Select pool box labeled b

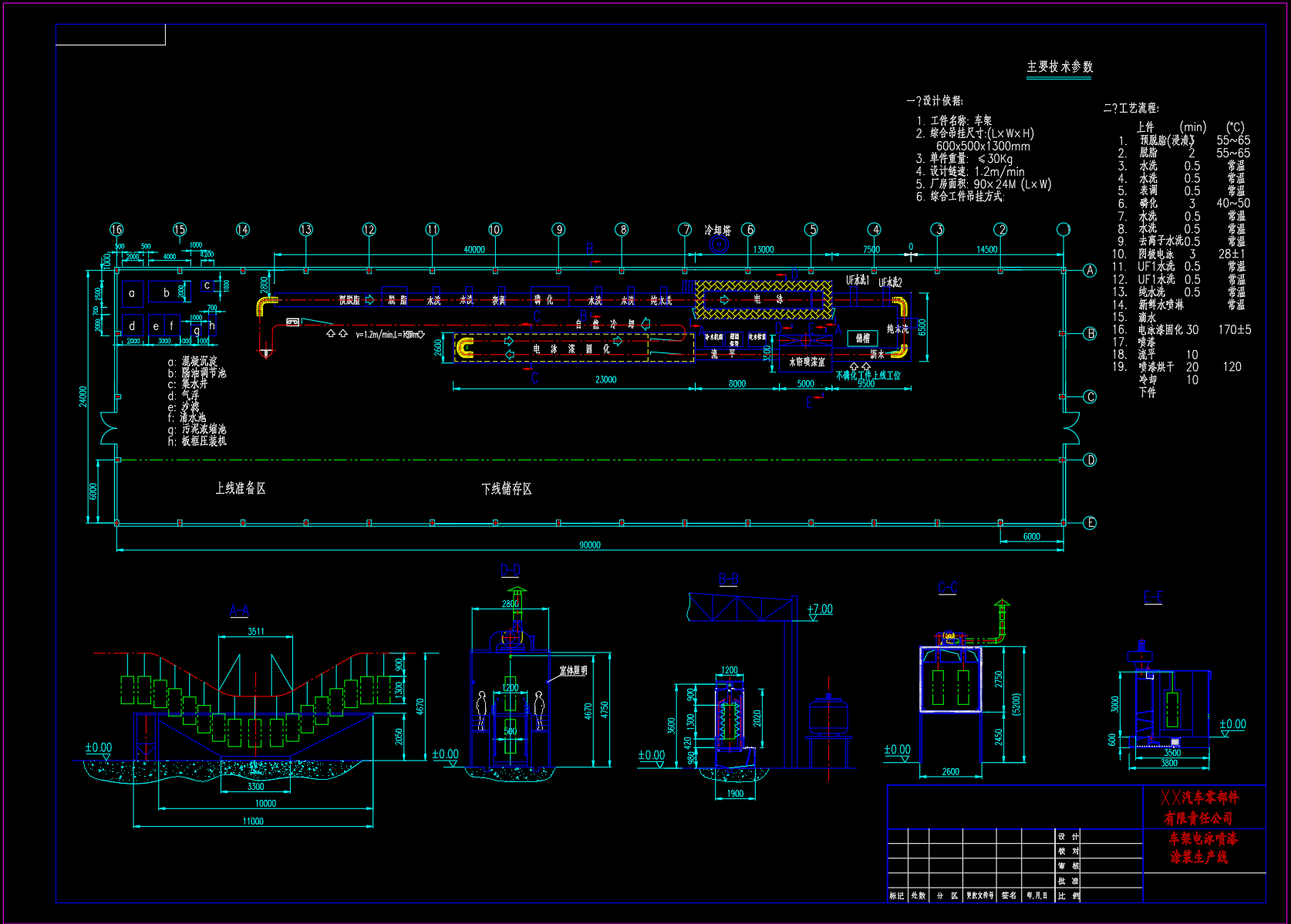tap(166, 293)
